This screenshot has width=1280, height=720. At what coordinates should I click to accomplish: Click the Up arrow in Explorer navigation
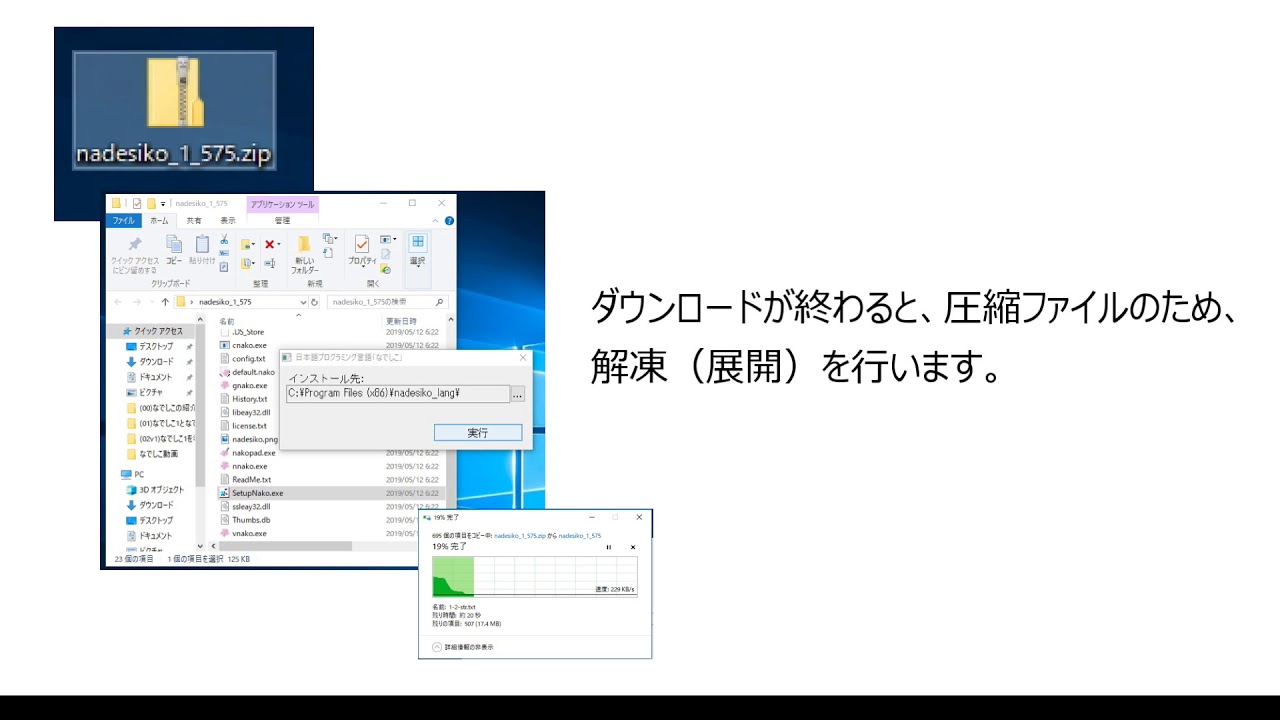pos(165,301)
